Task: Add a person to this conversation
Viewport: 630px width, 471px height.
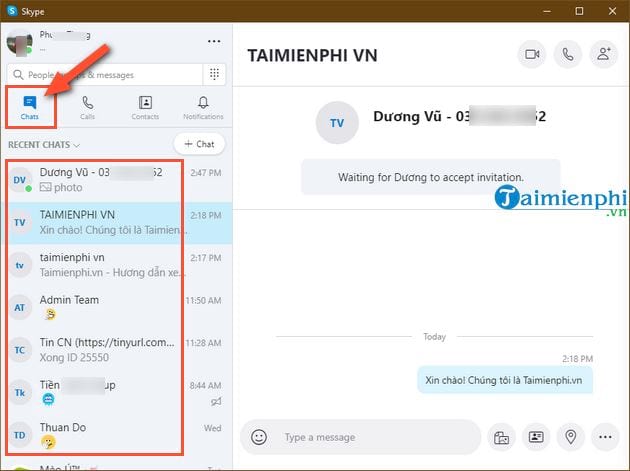Action: [x=603, y=54]
